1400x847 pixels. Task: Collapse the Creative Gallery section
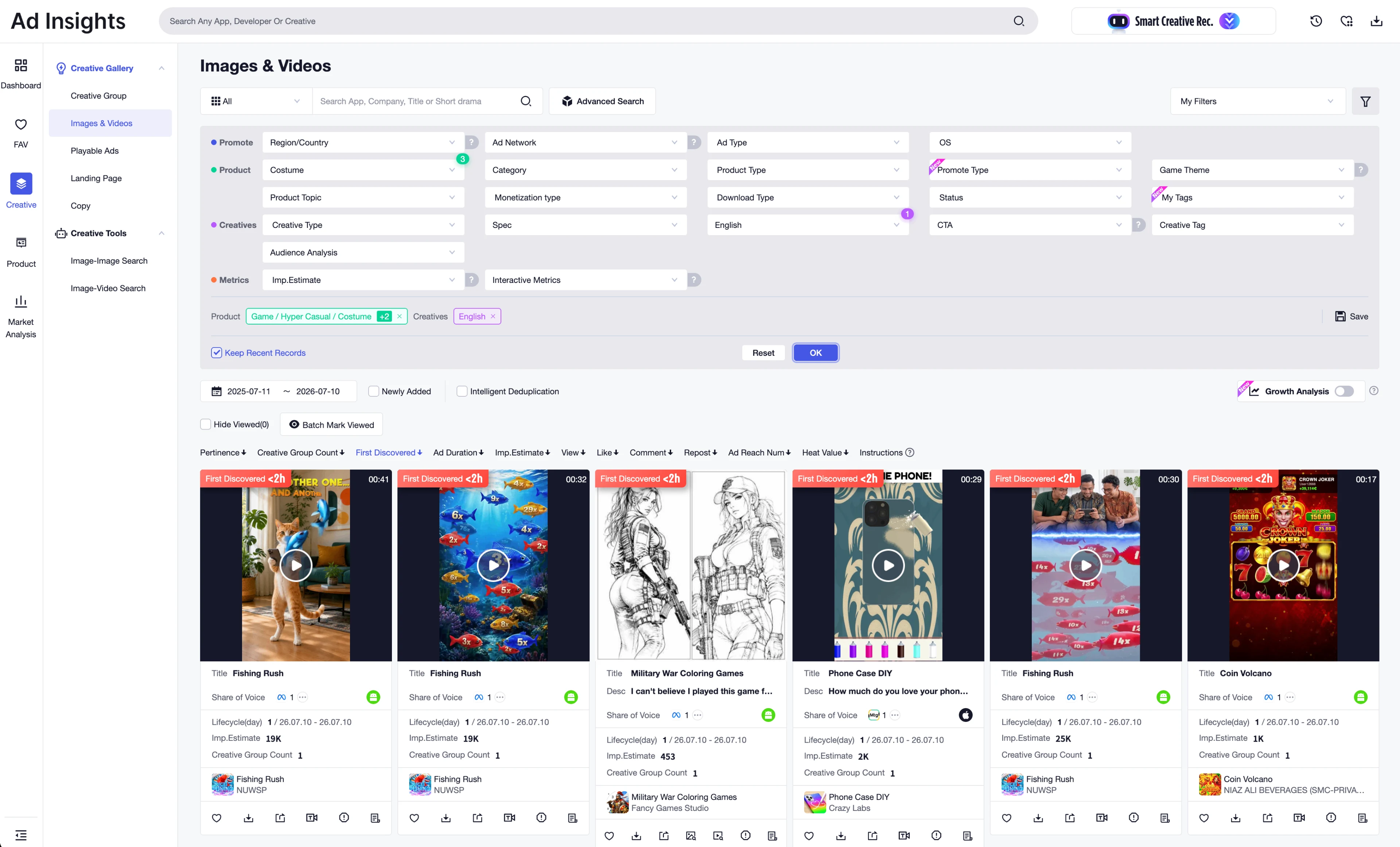point(162,68)
